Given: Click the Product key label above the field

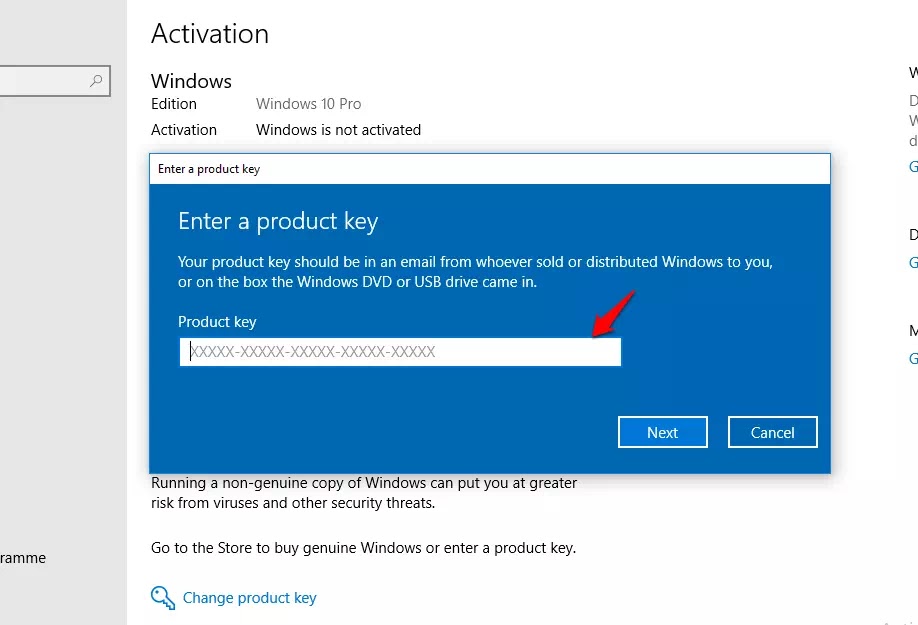Looking at the screenshot, I should pos(217,322).
